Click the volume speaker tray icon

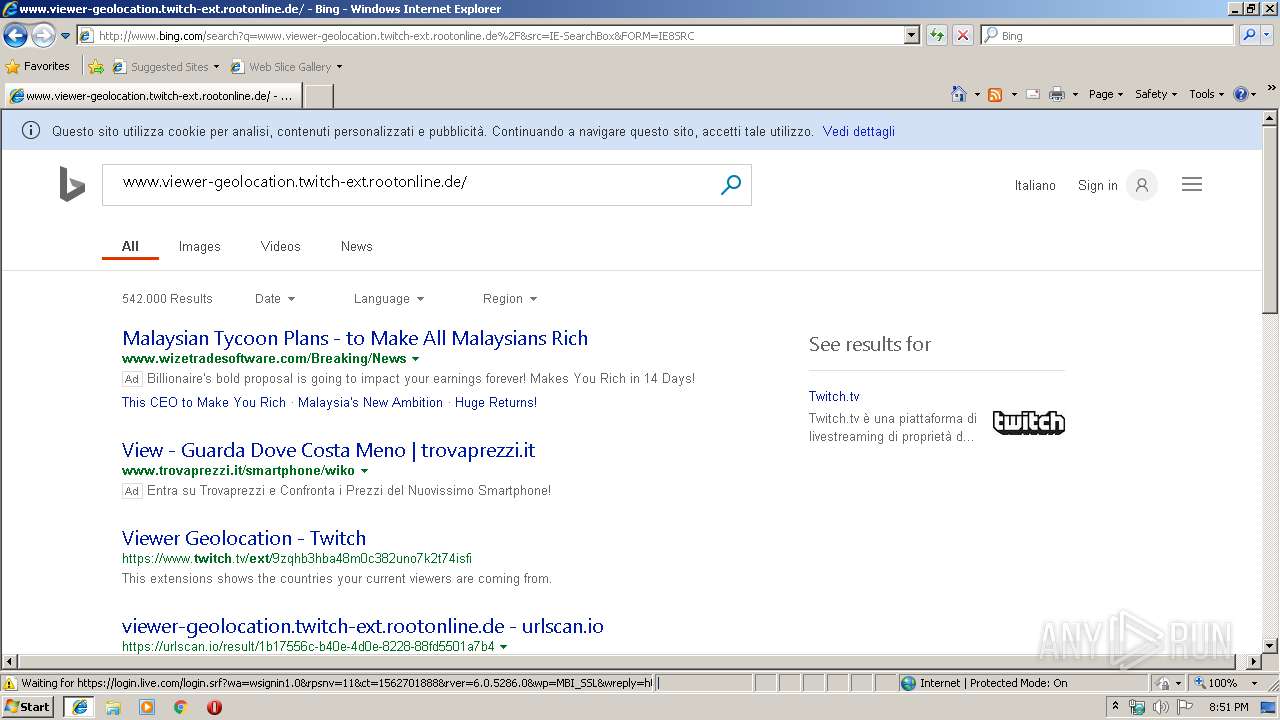[1160, 707]
